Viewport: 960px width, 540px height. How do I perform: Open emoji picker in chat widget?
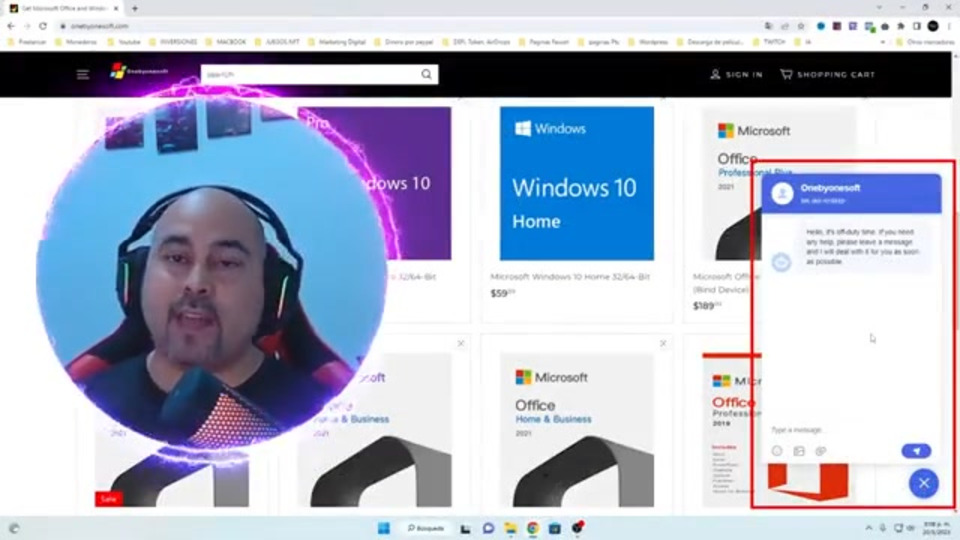pyautogui.click(x=777, y=451)
